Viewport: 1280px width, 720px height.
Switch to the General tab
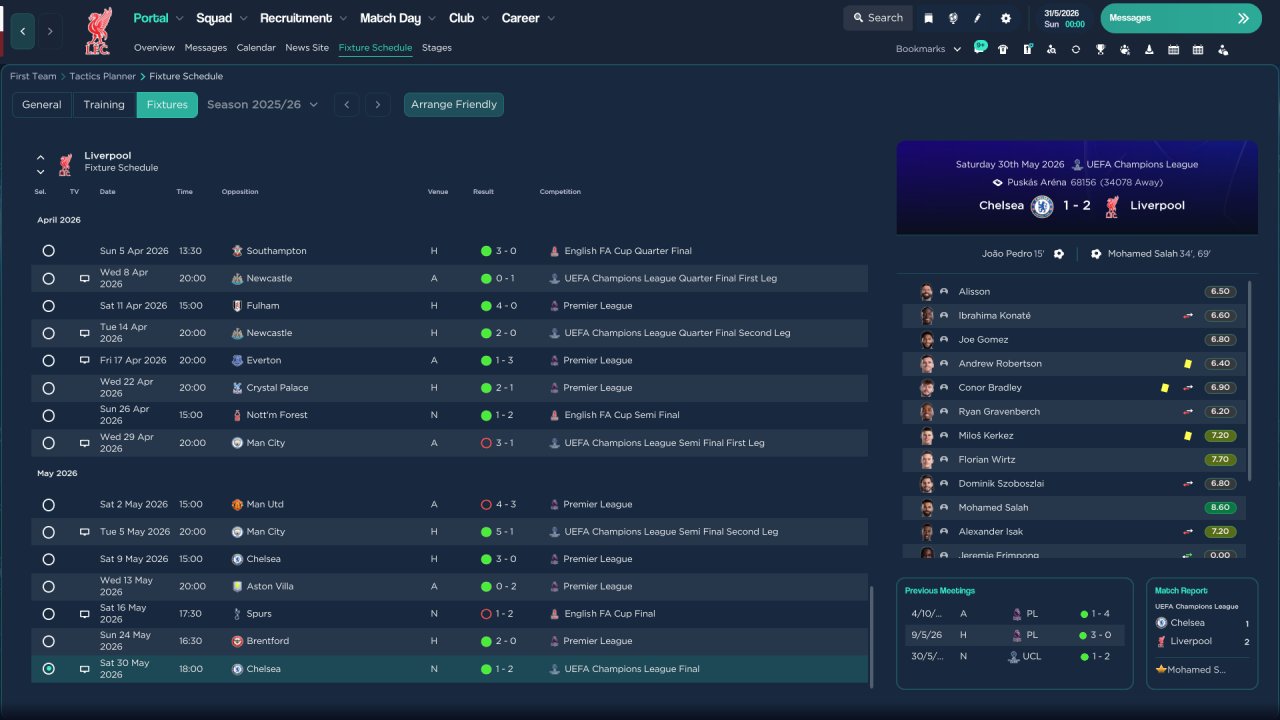(42, 105)
